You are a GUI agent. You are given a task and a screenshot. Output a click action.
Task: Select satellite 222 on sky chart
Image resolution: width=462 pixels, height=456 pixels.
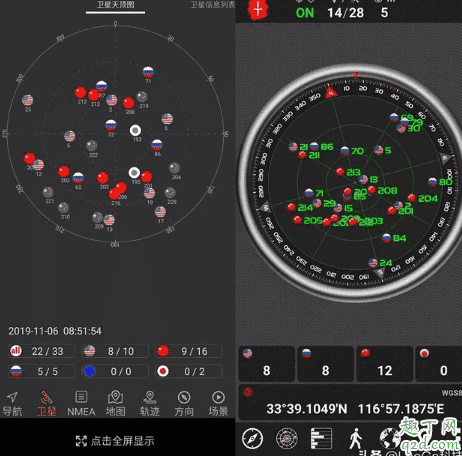[x=92, y=146]
